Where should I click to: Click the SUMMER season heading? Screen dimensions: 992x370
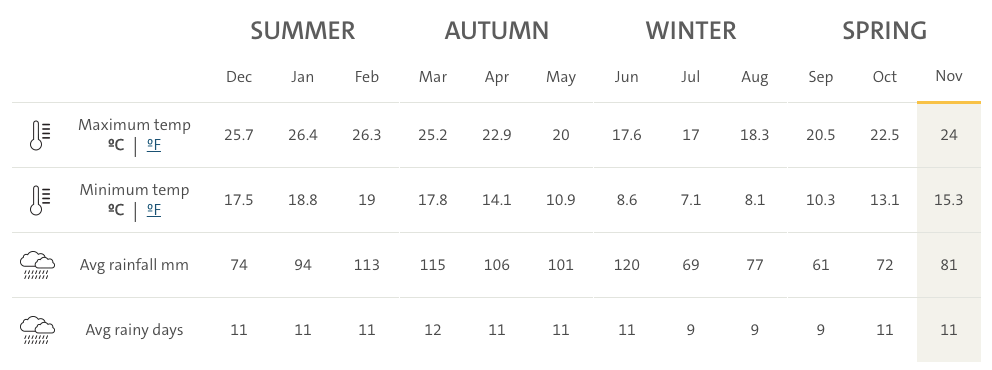pyautogui.click(x=302, y=31)
